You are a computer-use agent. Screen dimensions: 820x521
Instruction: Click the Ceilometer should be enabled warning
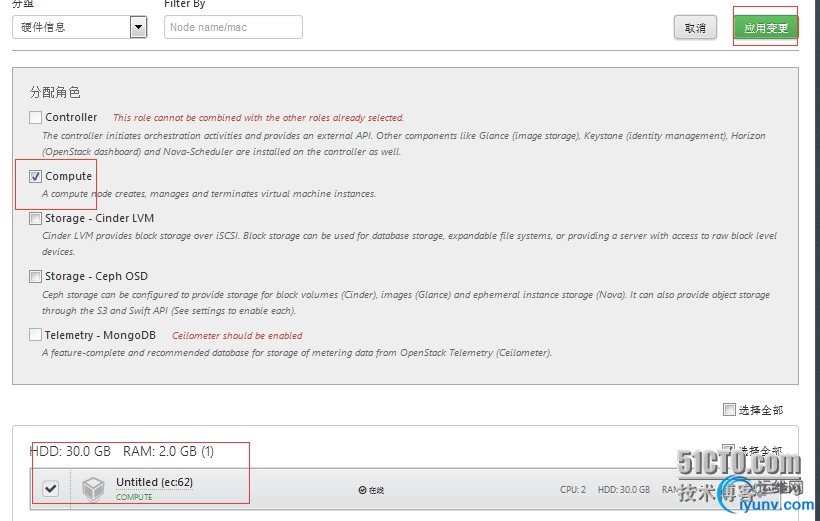(237, 335)
